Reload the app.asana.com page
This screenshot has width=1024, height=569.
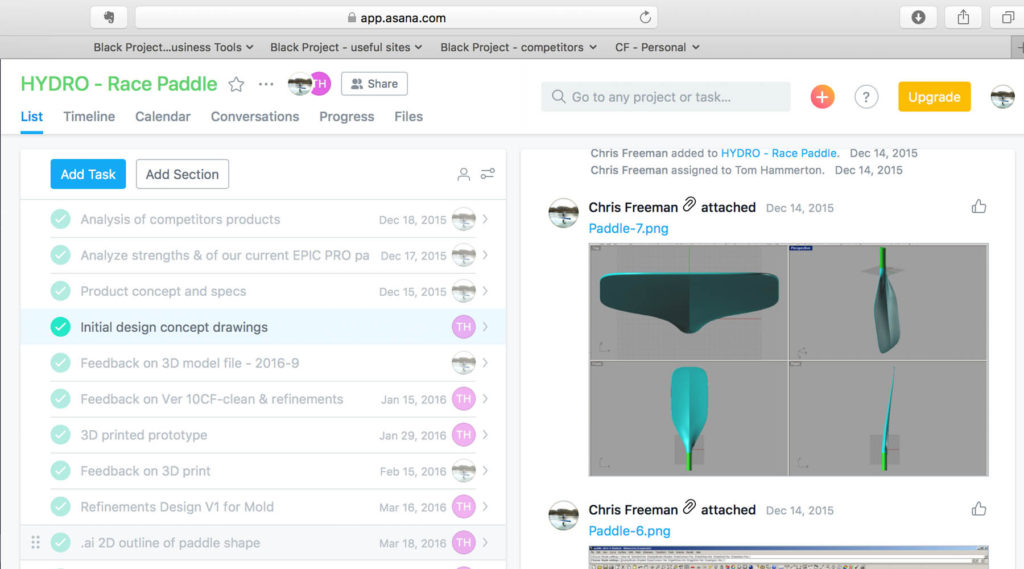[x=645, y=18]
